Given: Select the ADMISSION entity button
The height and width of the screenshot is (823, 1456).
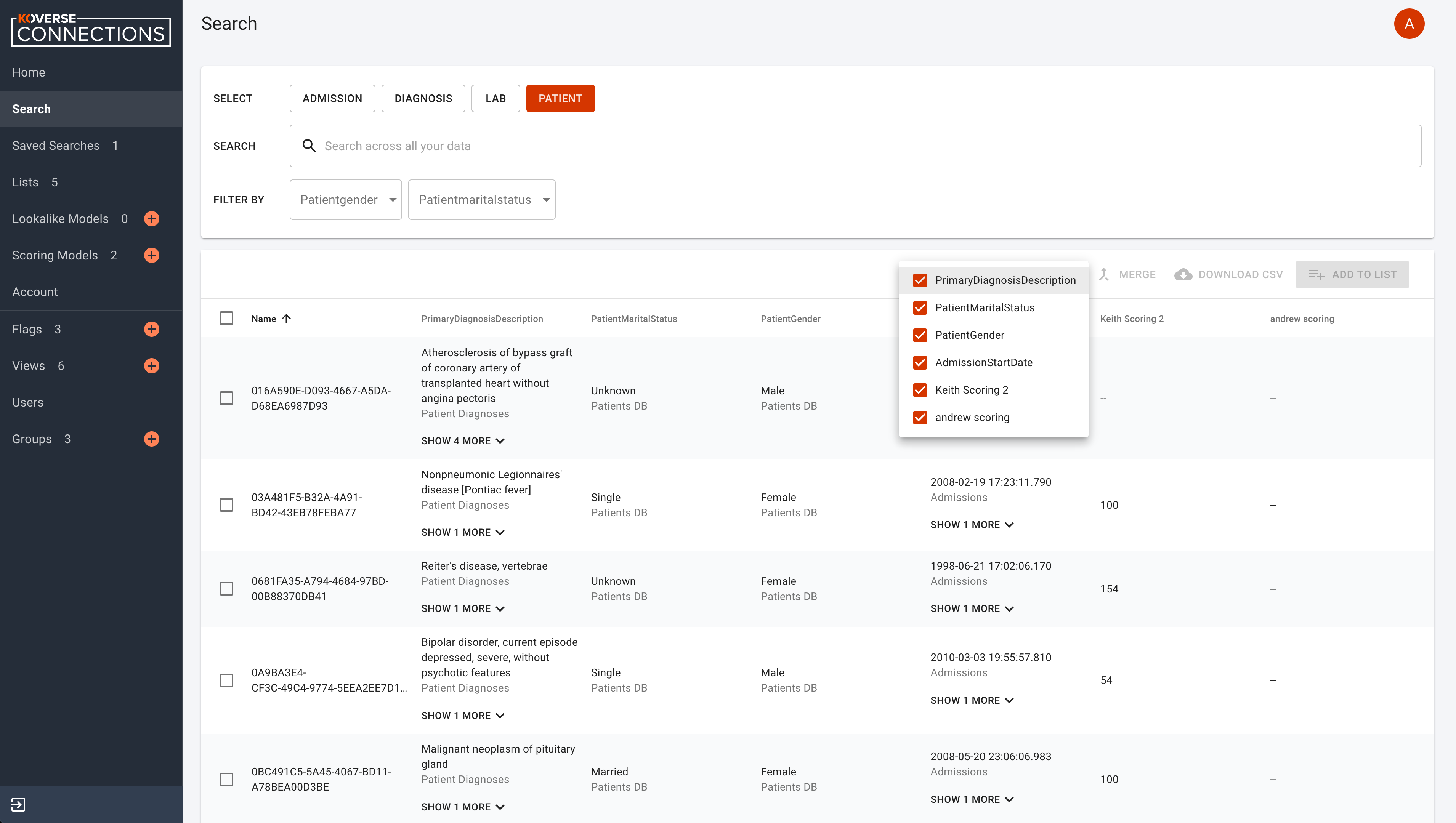Looking at the screenshot, I should tap(332, 98).
